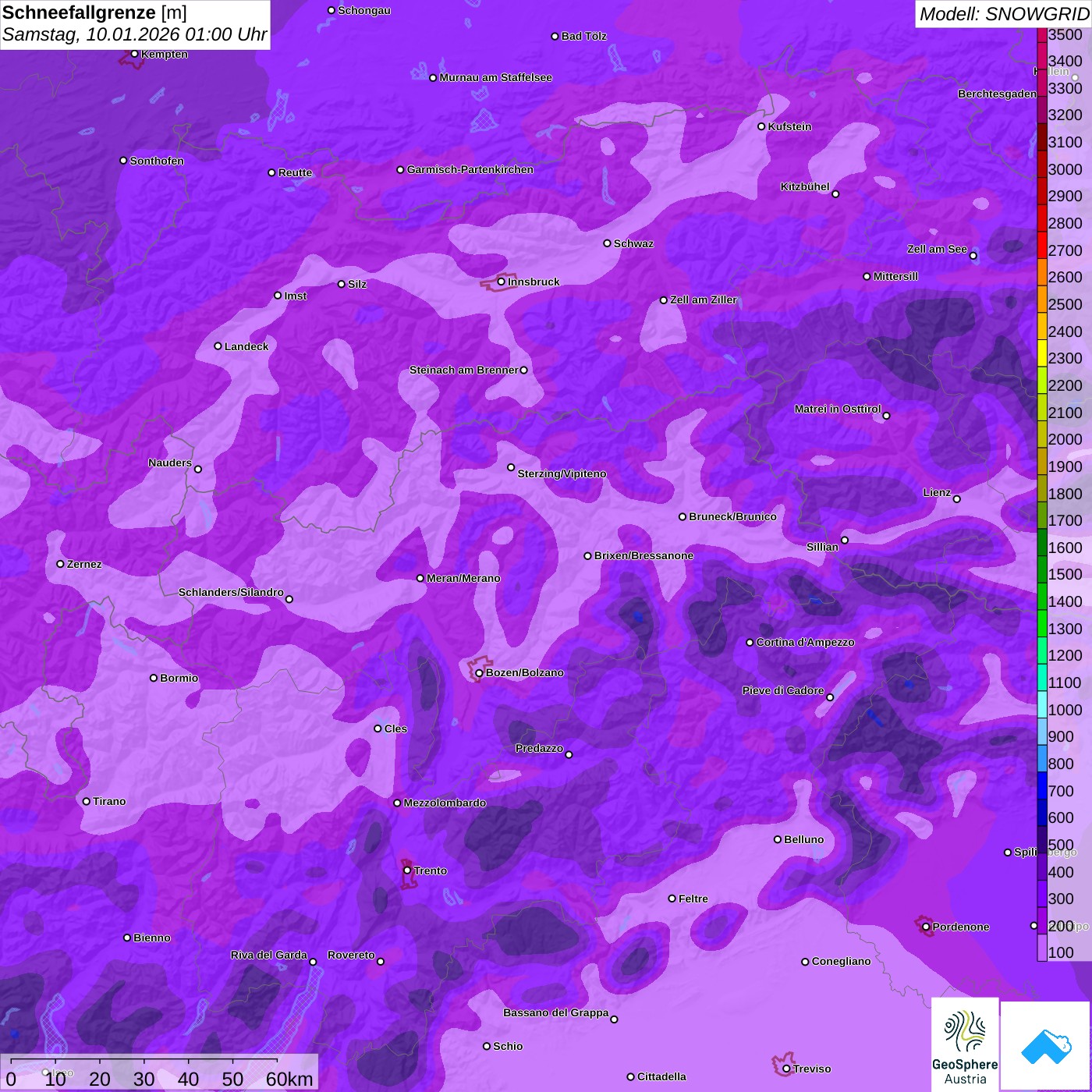Click the Schongau label
This screenshot has width=1092, height=1092.
[364, 10]
